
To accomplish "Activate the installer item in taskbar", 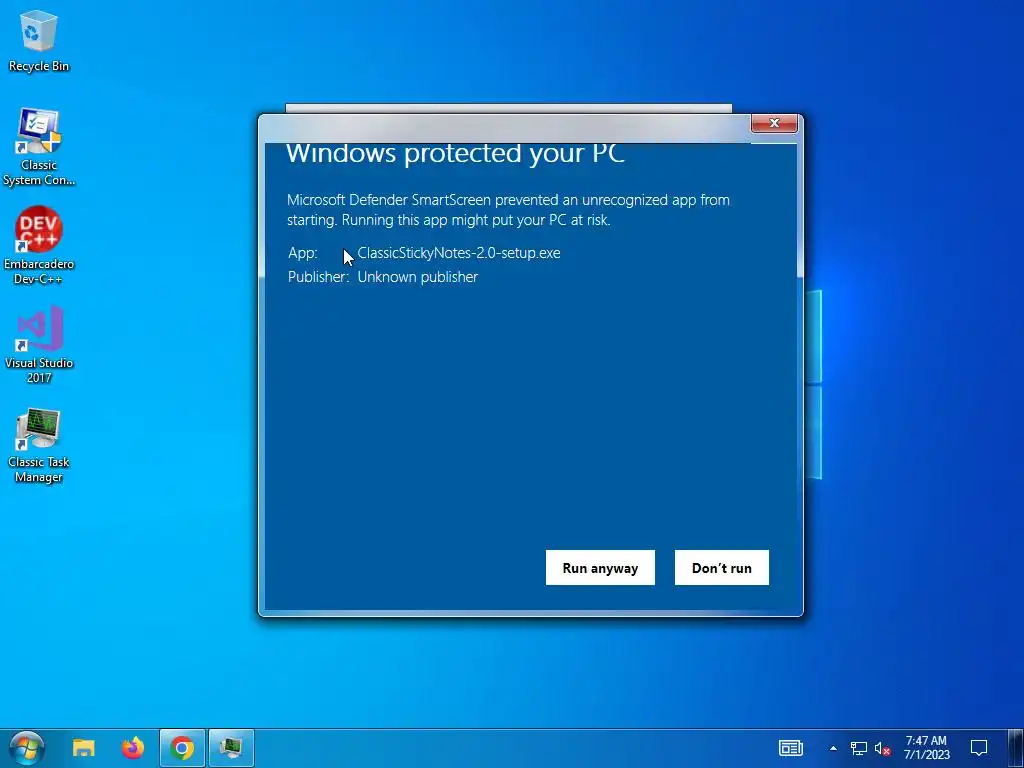I will coord(231,748).
